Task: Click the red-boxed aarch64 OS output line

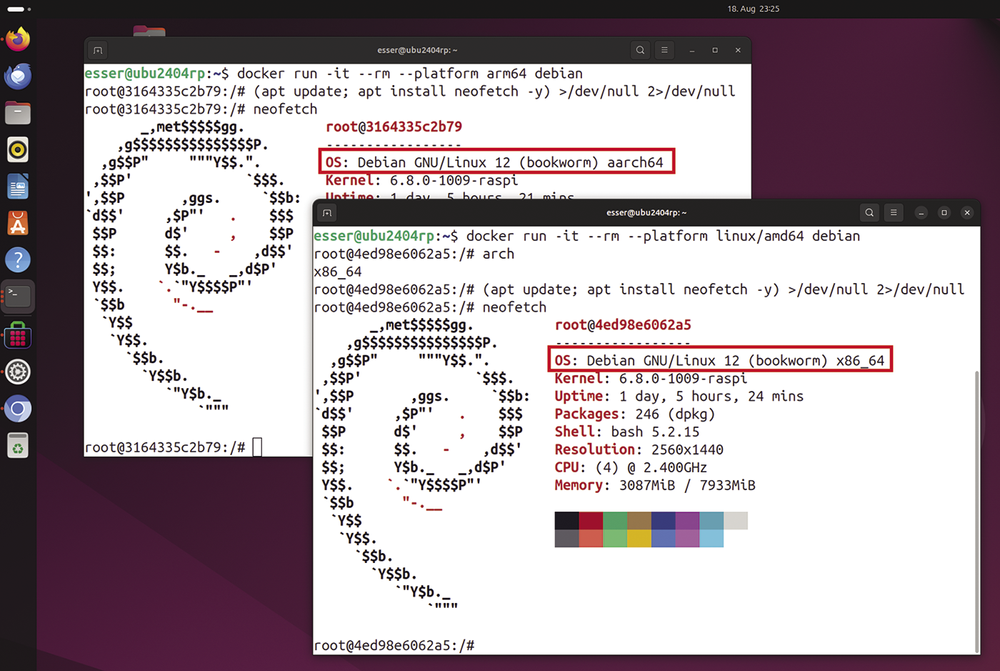Action: [498, 160]
